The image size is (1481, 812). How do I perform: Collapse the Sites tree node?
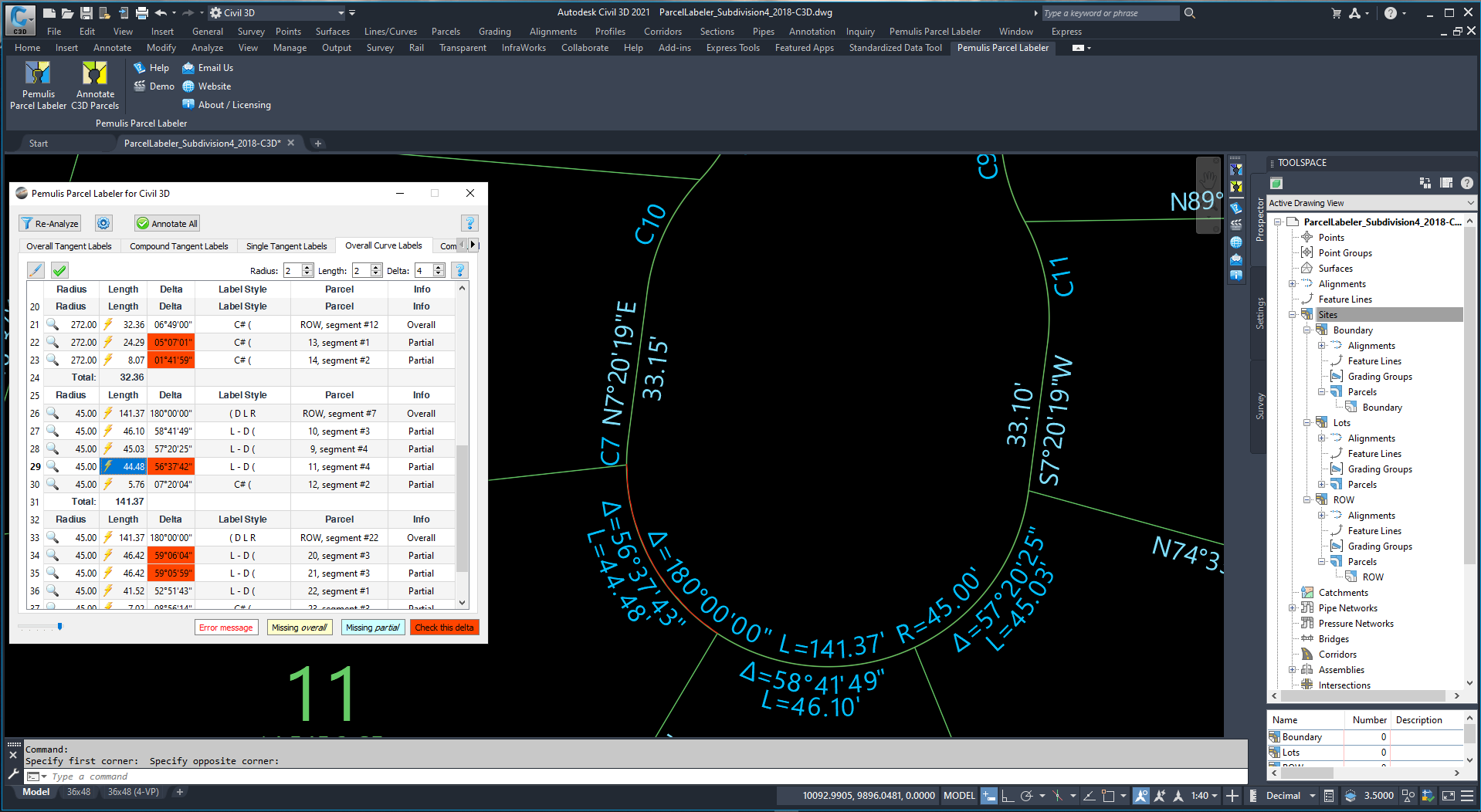point(1293,315)
